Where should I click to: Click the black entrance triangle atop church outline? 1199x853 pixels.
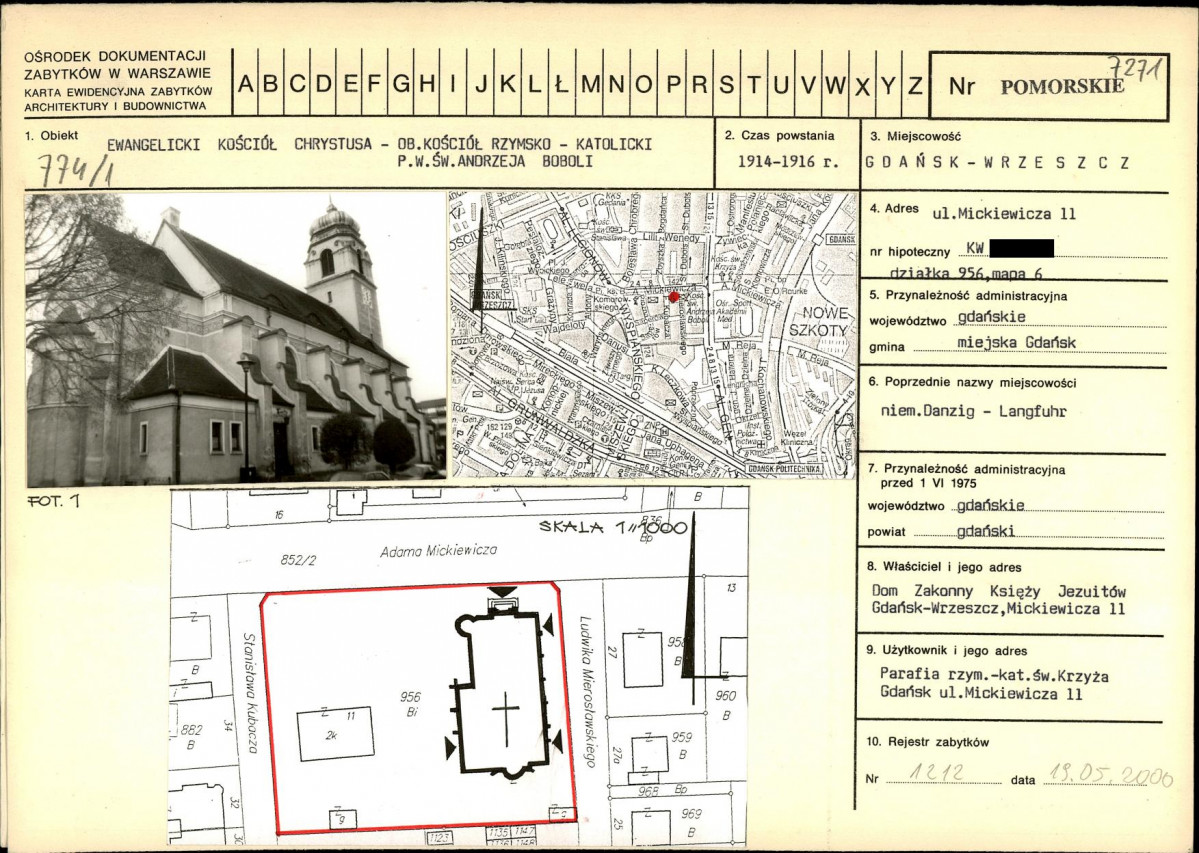pos(502,592)
